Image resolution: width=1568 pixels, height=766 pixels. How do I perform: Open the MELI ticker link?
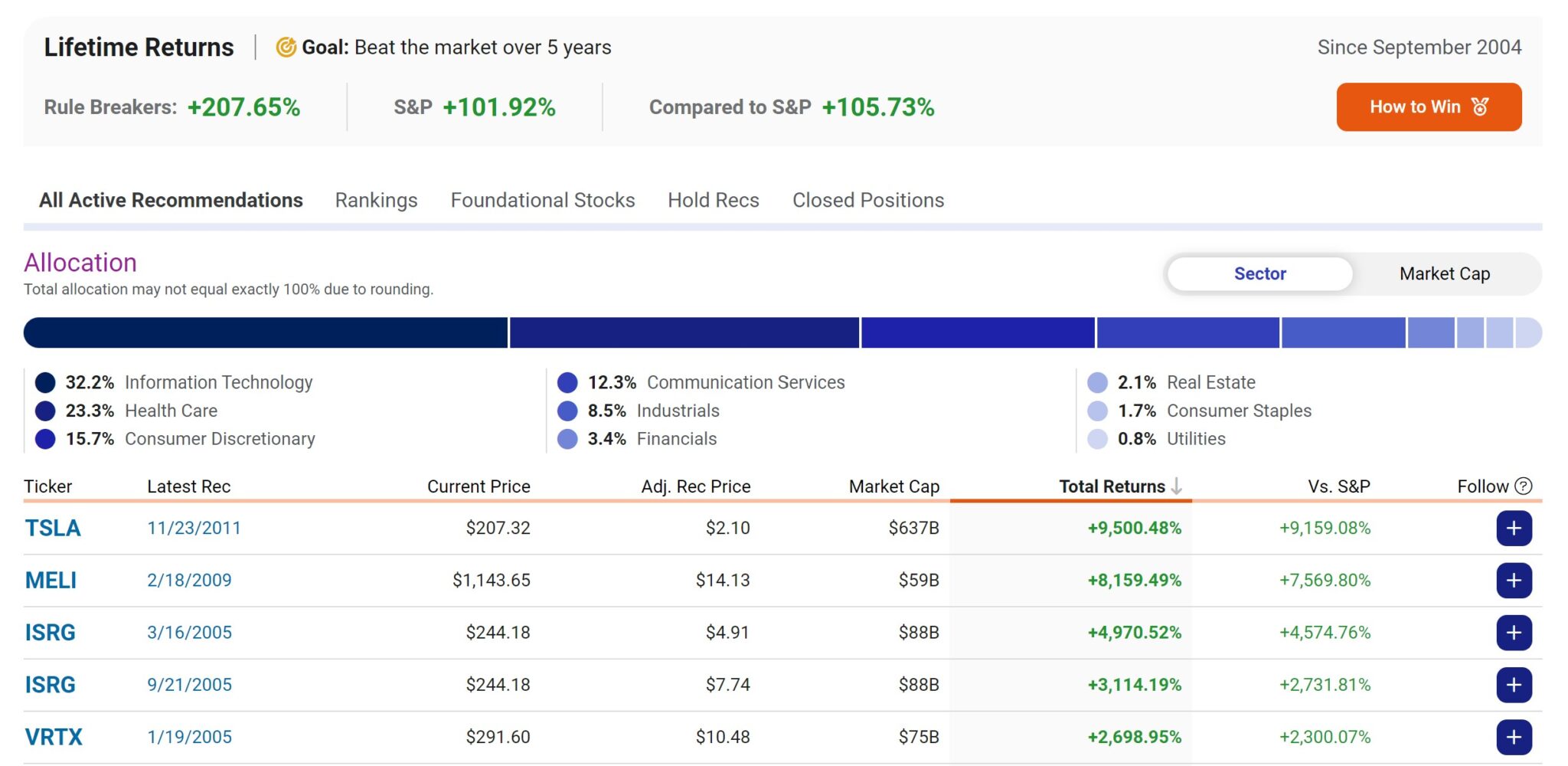pos(51,581)
